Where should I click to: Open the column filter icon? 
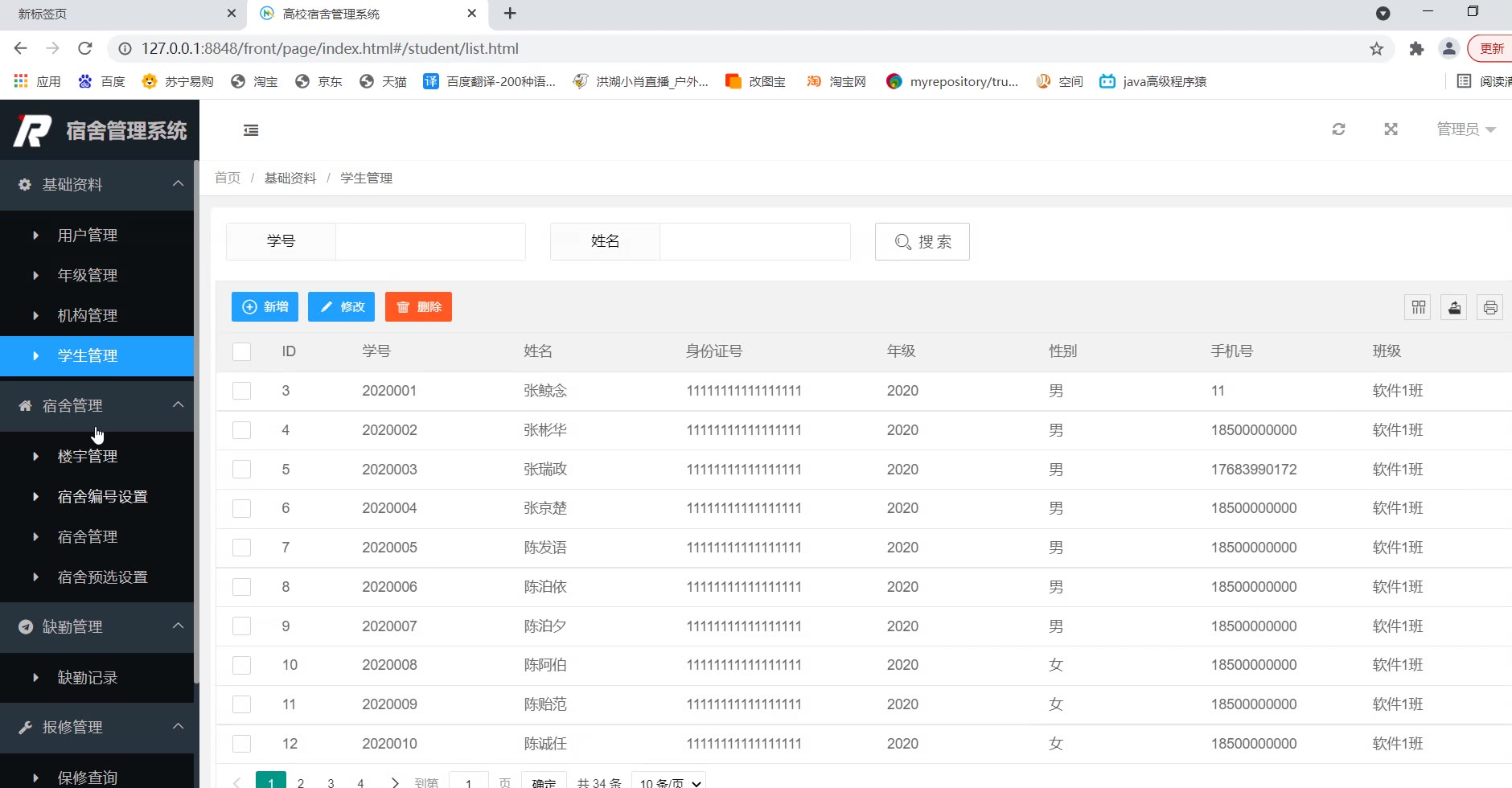(x=1418, y=307)
